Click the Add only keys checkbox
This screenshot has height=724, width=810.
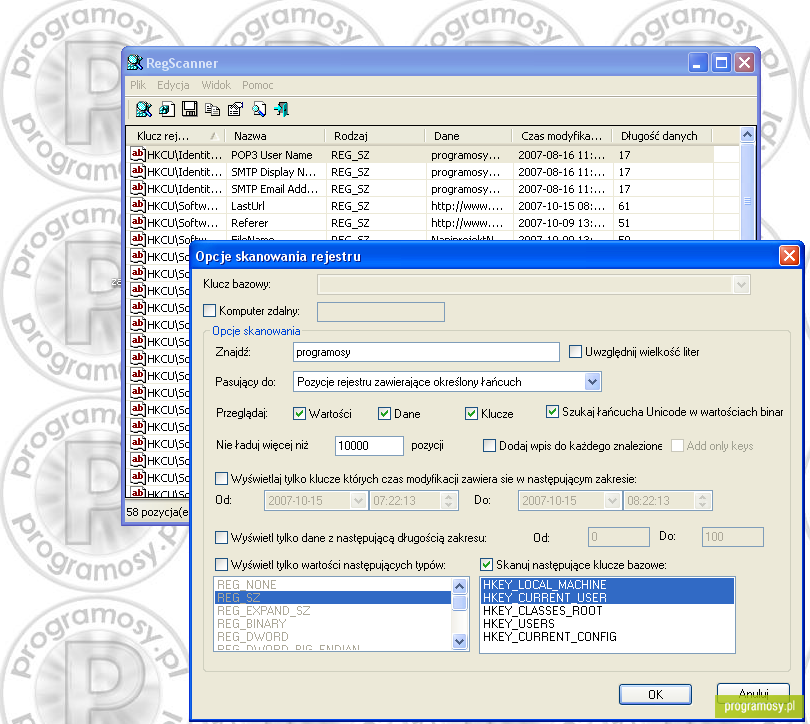pyautogui.click(x=677, y=445)
